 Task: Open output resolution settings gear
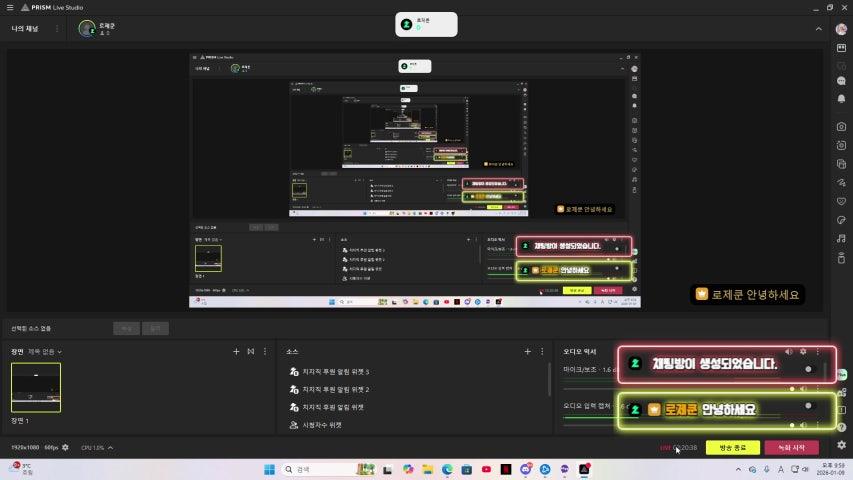(x=65, y=447)
